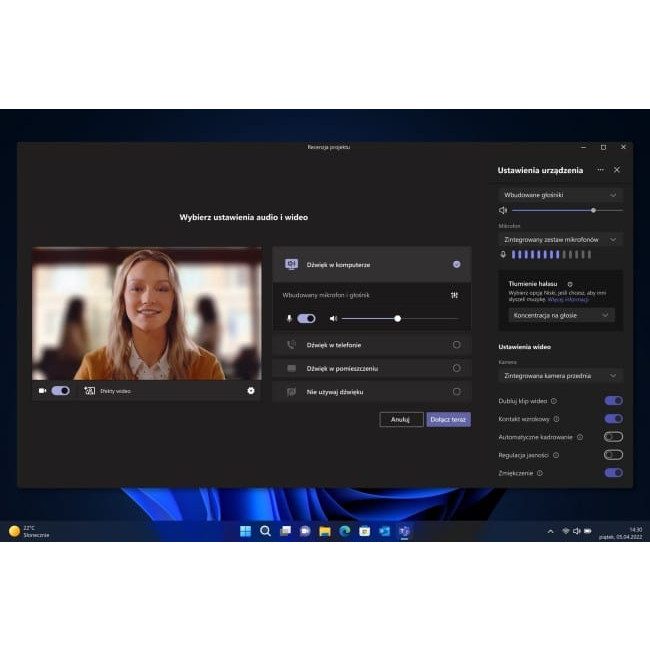Click the phone audio handset icon
This screenshot has width=650, height=650.
(x=291, y=345)
